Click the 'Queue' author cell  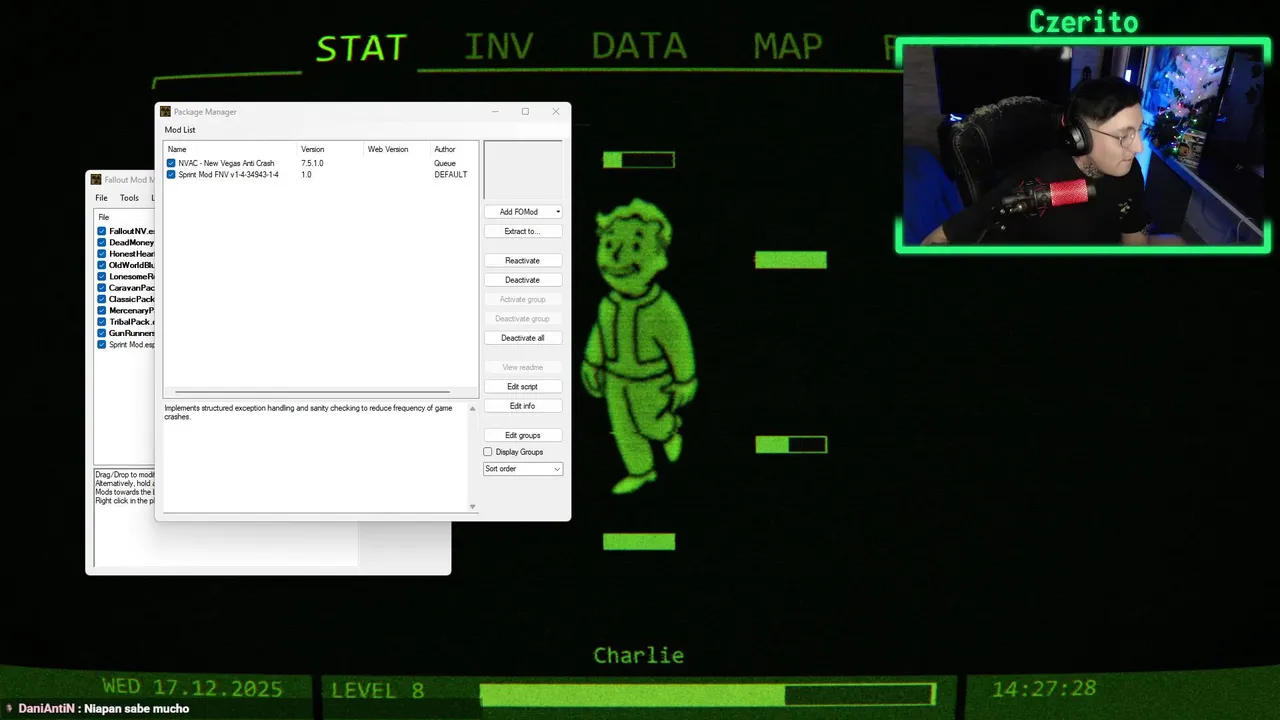pyautogui.click(x=445, y=163)
